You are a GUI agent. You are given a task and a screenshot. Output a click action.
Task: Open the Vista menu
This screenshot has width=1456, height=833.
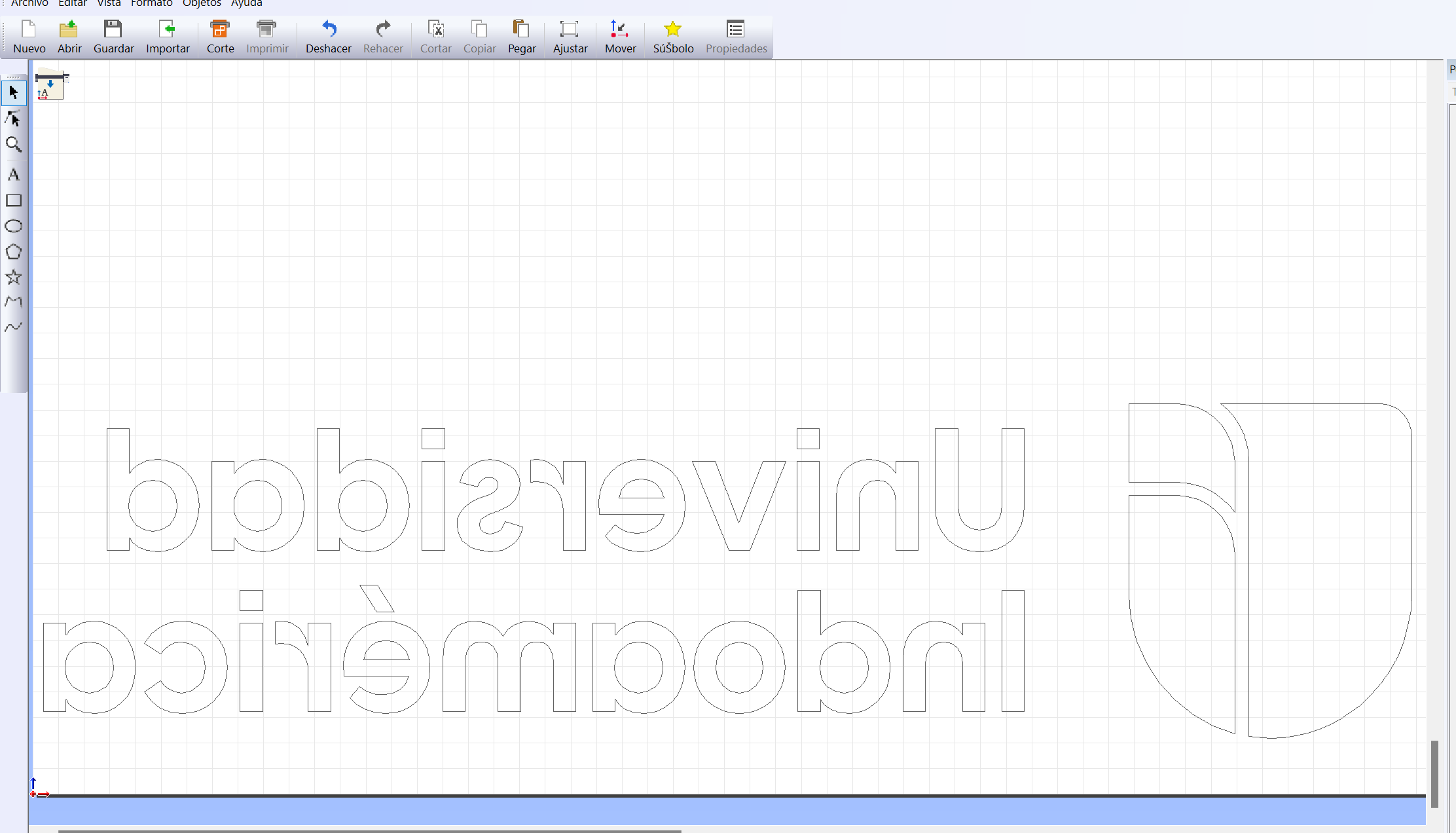[109, 3]
